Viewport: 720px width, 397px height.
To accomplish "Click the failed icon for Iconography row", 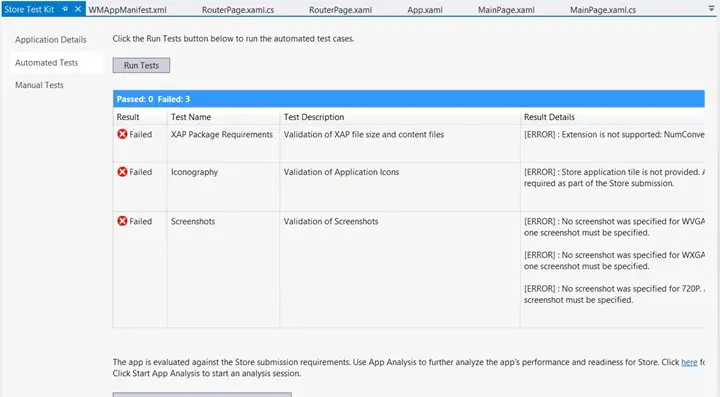I will coord(122,172).
